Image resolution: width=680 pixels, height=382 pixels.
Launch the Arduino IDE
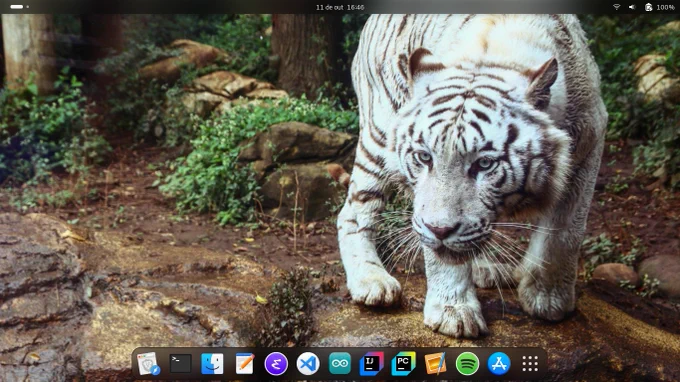click(x=340, y=363)
